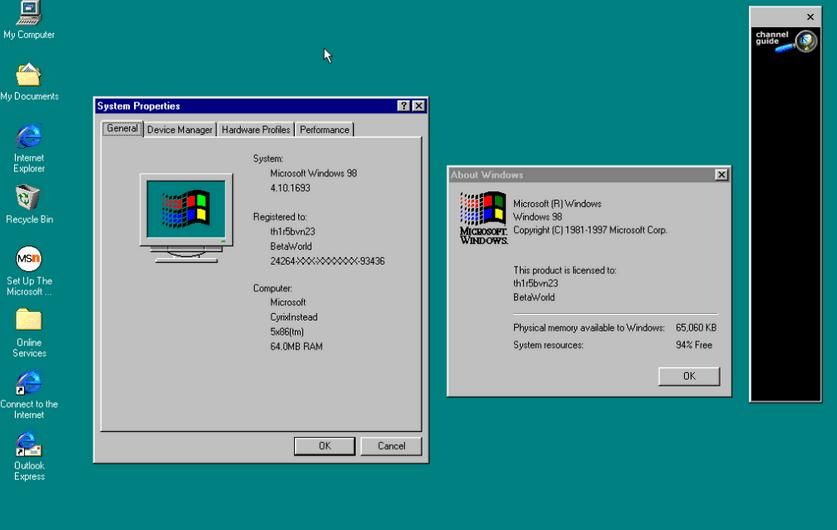Click the 'Microsoft Windows 98' system text
Viewport: 837px width, 530px height.
313,173
